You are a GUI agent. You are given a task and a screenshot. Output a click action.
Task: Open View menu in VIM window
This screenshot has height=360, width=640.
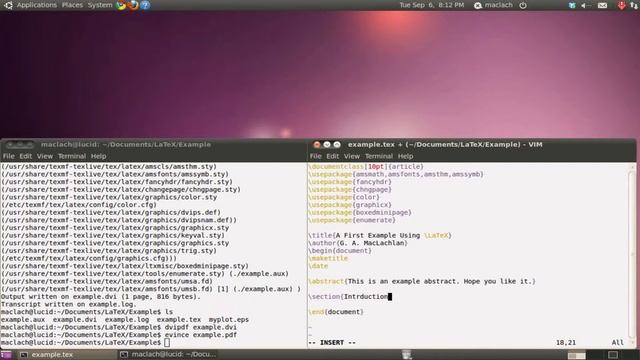pyautogui.click(x=352, y=156)
